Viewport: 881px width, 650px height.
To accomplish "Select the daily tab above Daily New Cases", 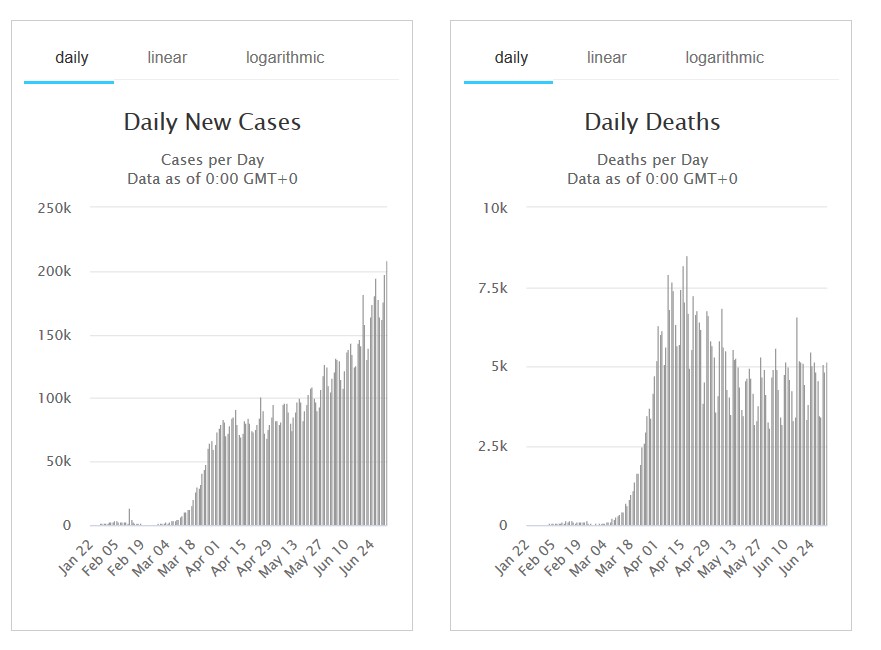I will tap(71, 58).
